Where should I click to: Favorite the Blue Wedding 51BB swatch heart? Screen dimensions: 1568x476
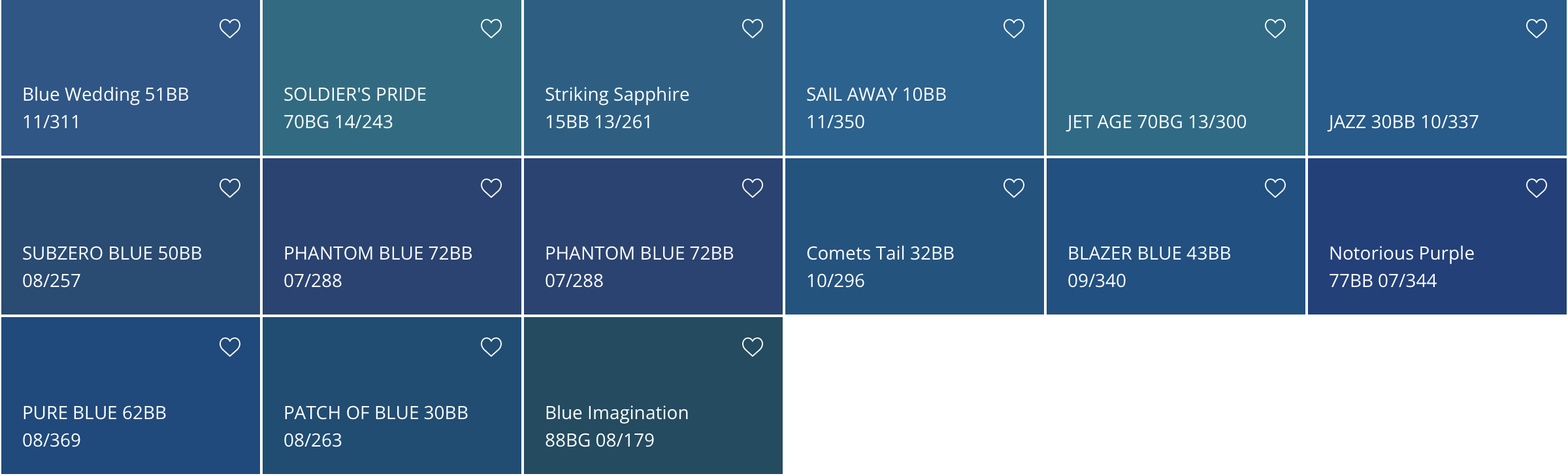point(230,29)
